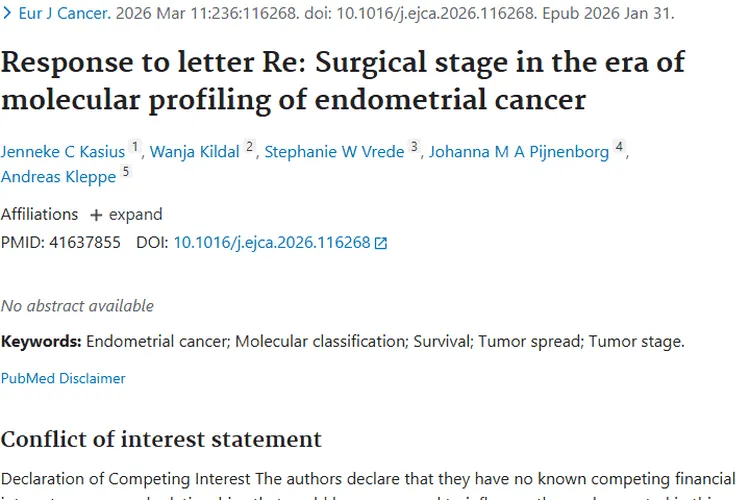Click the chevron before Eur J Cancer
Screen dimensions: 750x500
tap(7, 14)
